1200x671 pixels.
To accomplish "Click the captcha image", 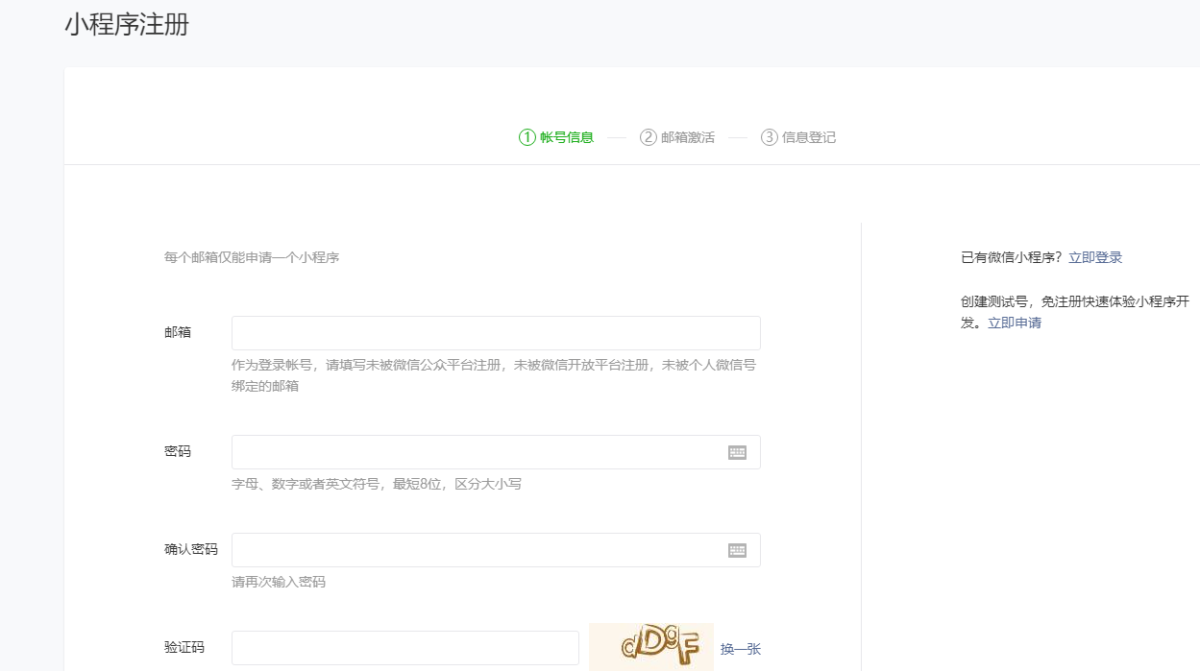I will pos(651,647).
